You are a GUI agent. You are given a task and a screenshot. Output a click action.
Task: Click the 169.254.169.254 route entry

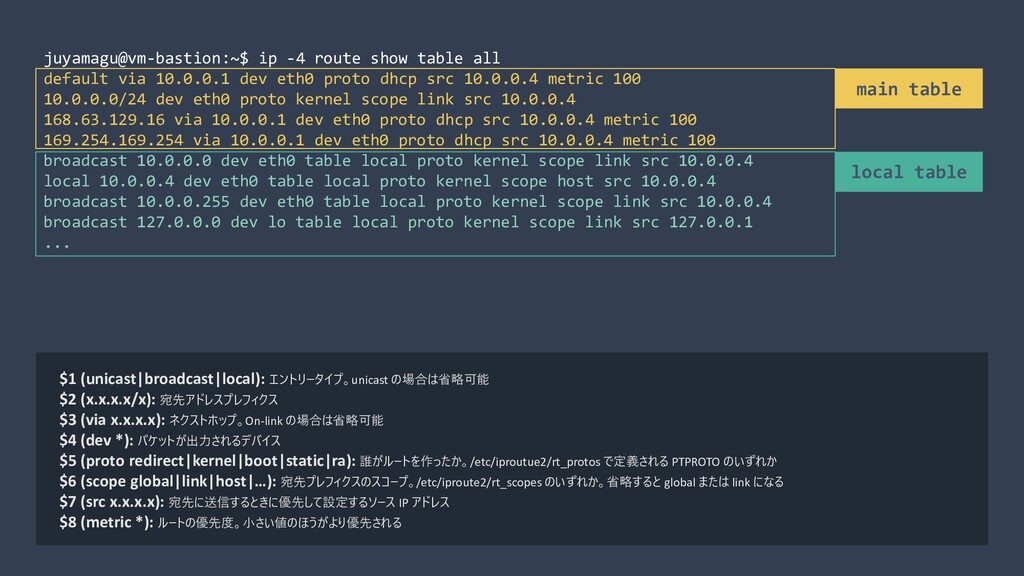coord(379,140)
